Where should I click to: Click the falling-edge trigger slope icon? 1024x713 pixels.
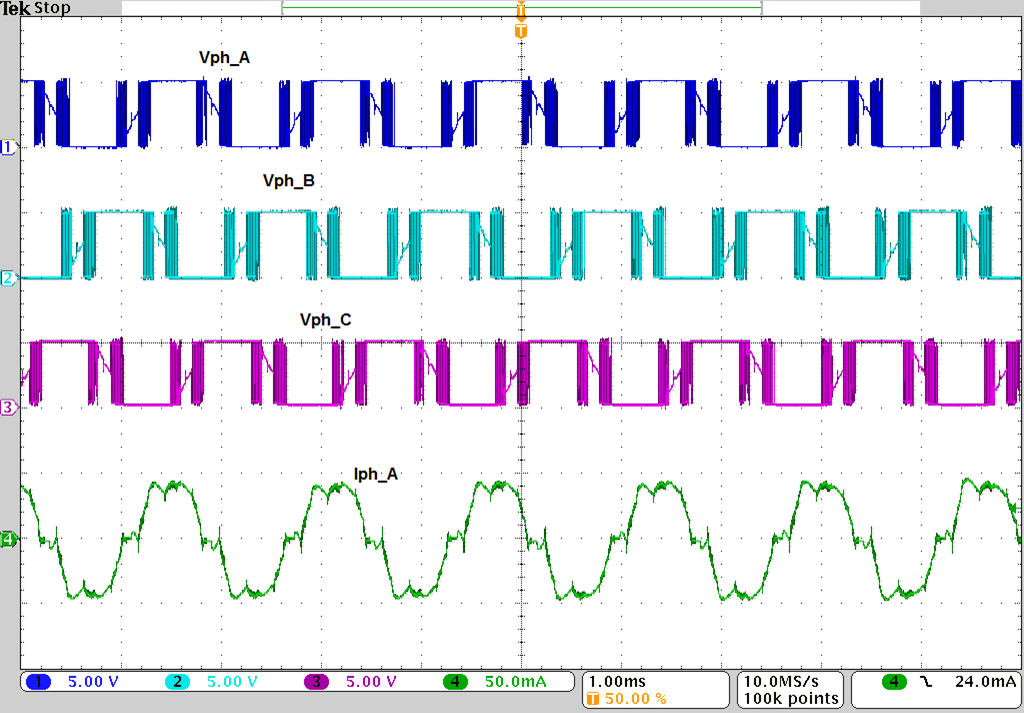click(926, 682)
